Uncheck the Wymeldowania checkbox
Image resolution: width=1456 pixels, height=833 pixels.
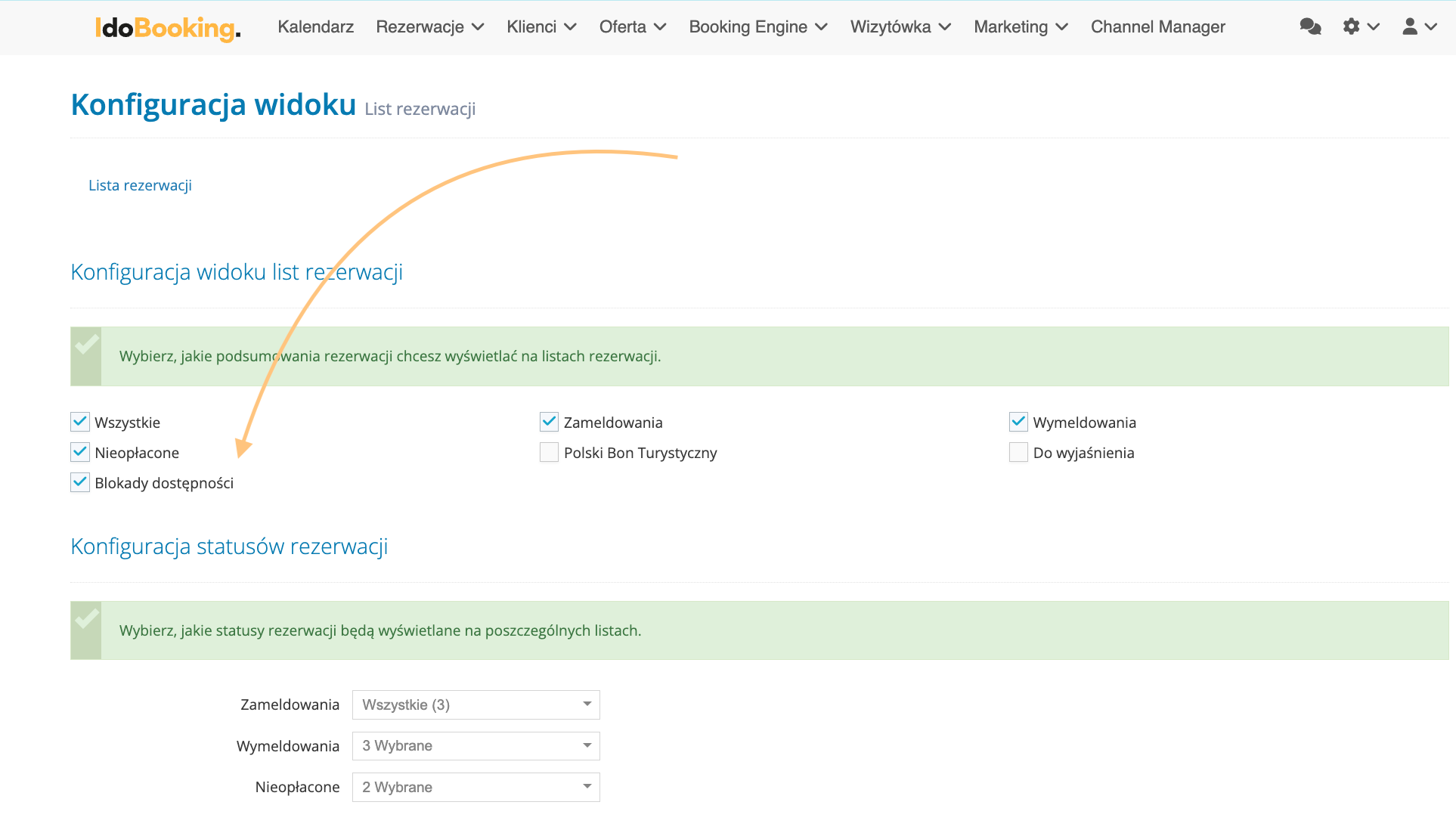[1018, 422]
